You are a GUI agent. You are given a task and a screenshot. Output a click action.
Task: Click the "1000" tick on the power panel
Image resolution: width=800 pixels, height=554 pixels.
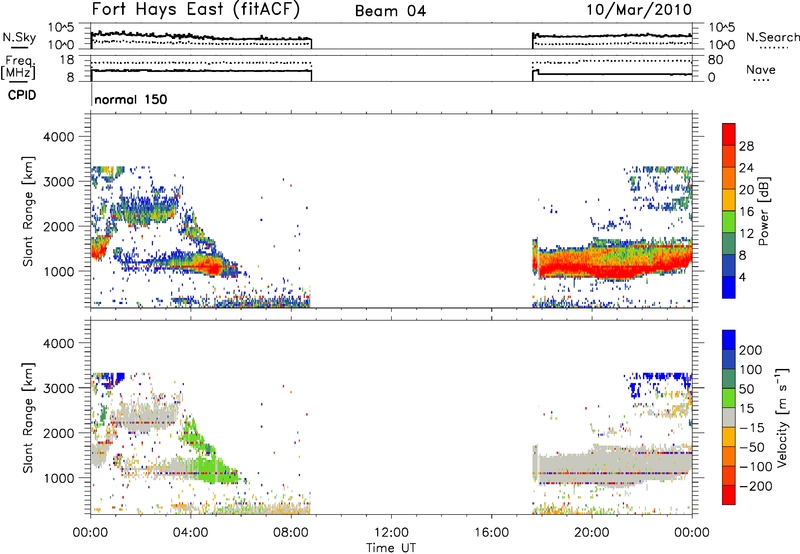(59, 271)
